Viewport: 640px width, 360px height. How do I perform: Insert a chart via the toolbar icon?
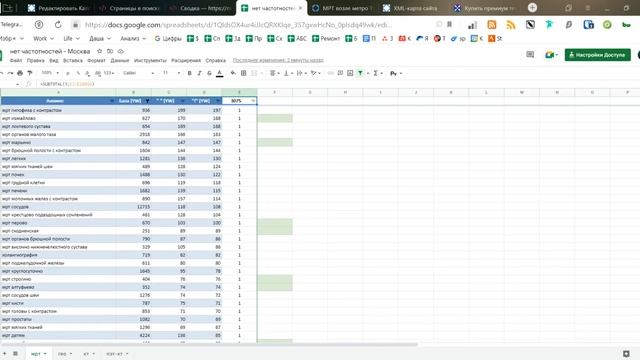(x=350, y=73)
